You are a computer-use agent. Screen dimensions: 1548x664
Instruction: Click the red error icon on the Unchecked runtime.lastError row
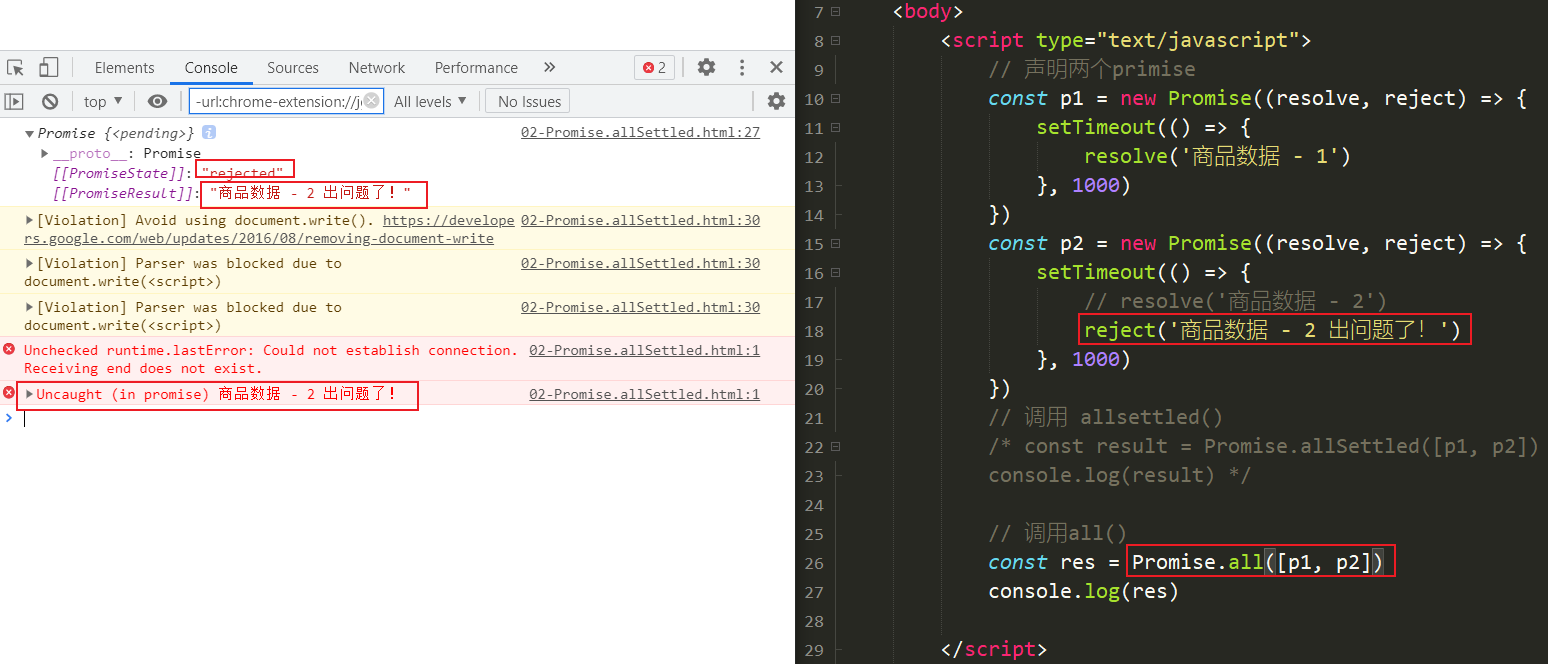(x=9, y=349)
